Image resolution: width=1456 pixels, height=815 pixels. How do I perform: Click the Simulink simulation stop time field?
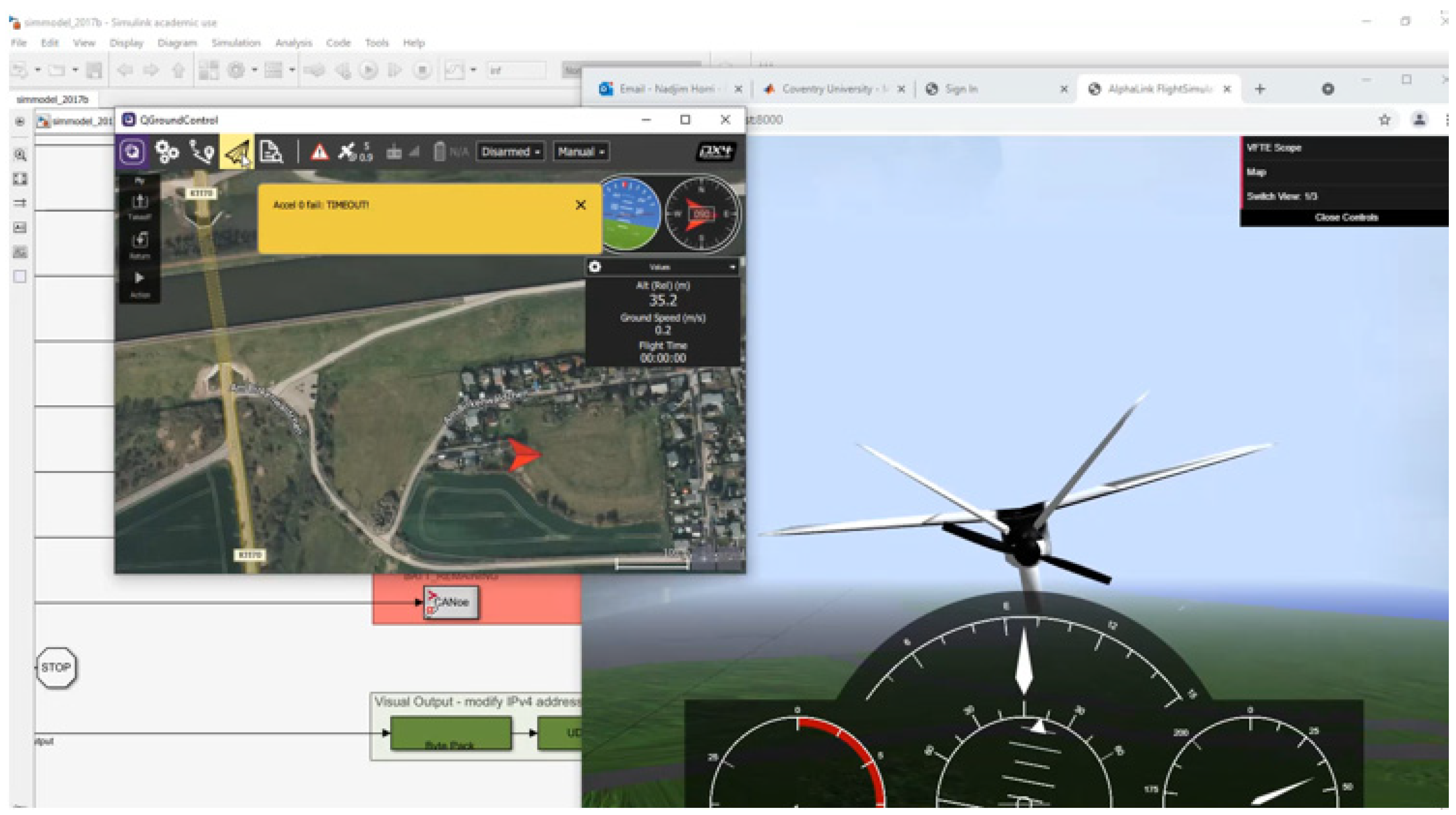516,70
